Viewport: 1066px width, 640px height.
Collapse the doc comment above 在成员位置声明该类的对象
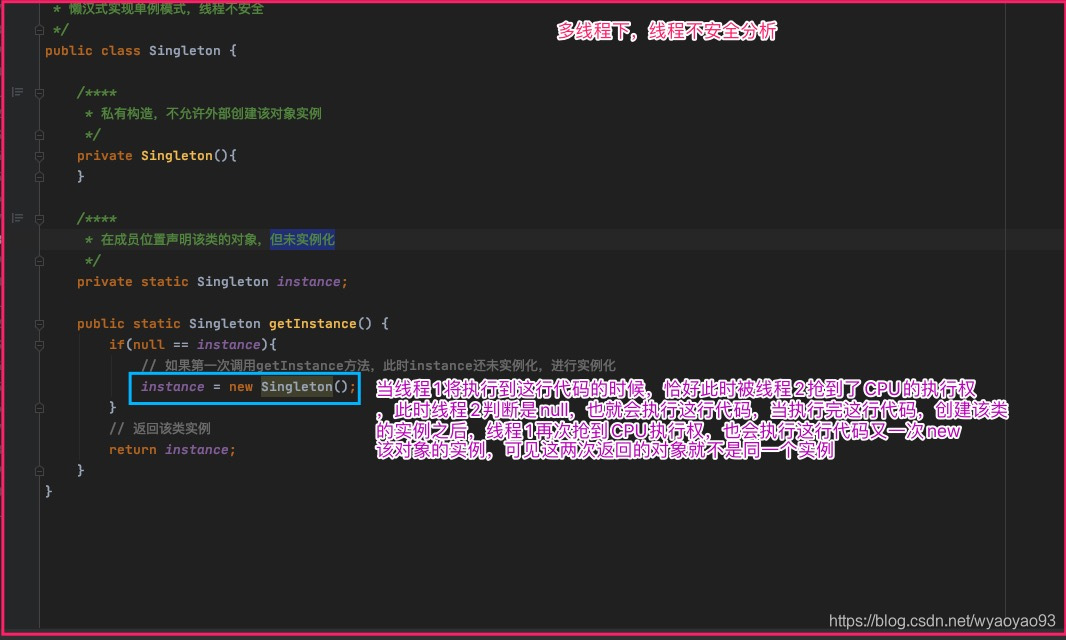click(x=39, y=219)
